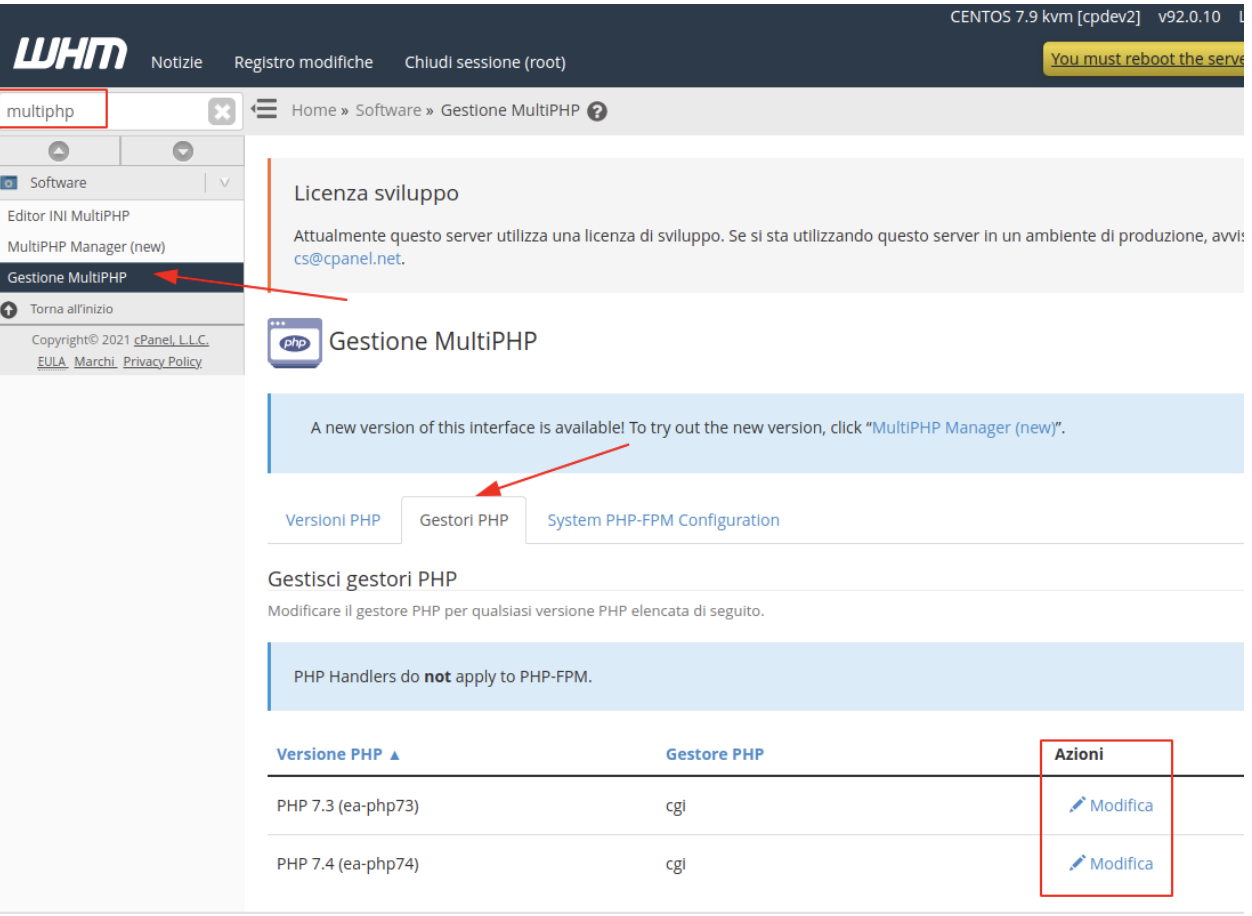Screen dimensions: 1252x916
Task: Click pencil icon for PHP 7.4
Action: point(1077,863)
